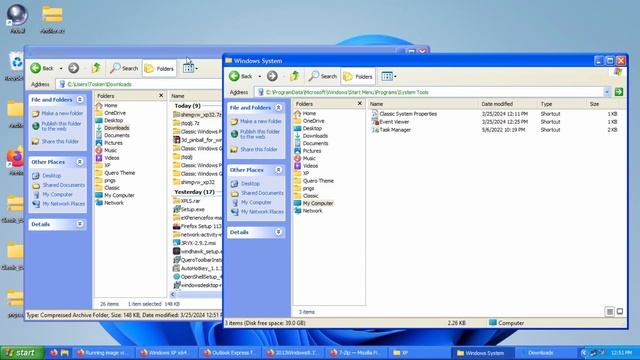This screenshot has width=640, height=360.
Task: Click Up folder icon in Windows System window
Action: tap(295, 76)
